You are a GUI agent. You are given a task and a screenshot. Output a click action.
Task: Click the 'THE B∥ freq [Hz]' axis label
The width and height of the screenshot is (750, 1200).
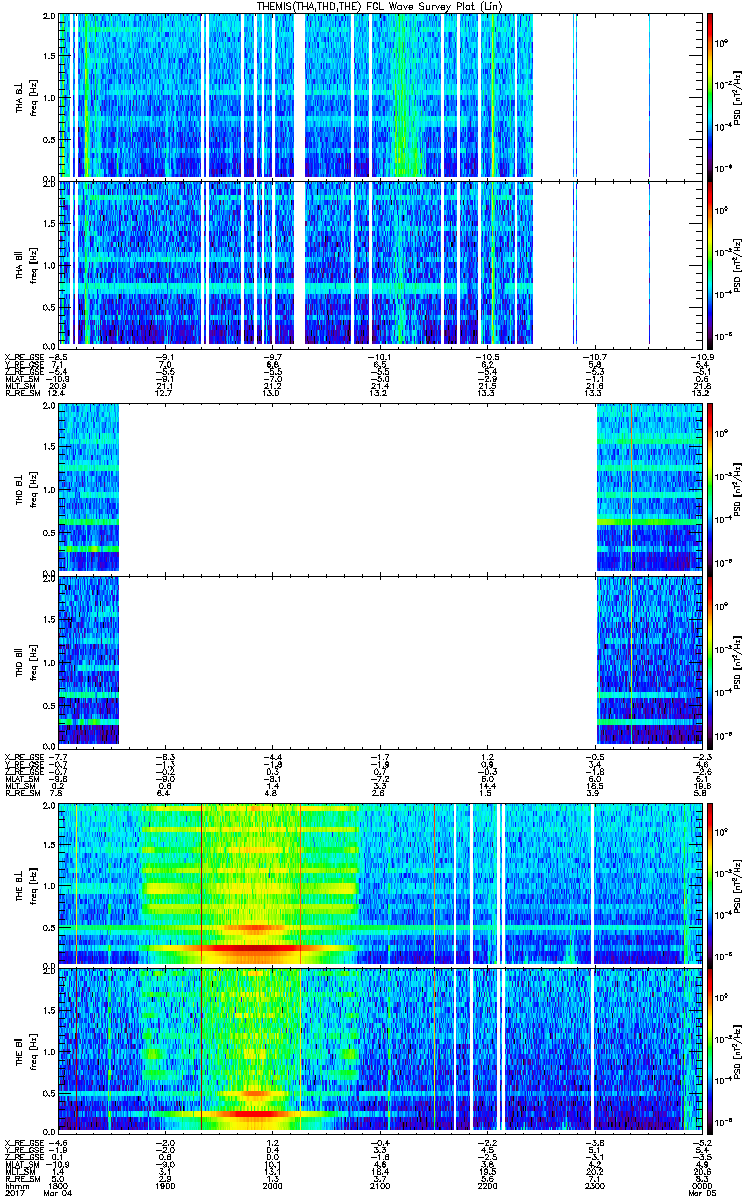point(25,1050)
